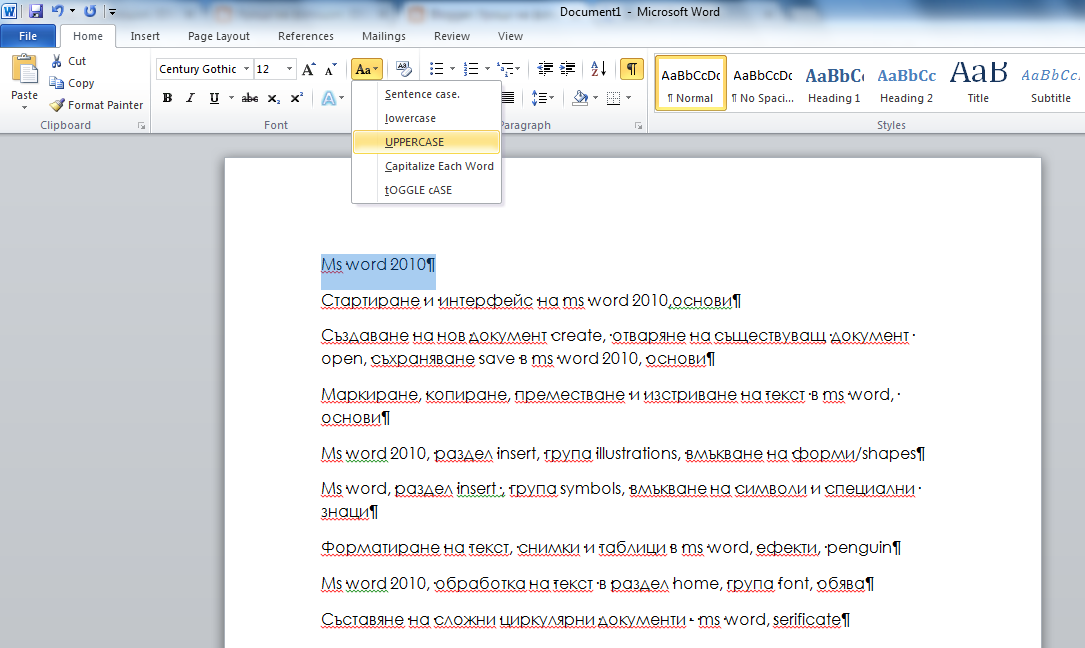Open the font name dropdown
Image resolution: width=1085 pixels, height=648 pixels.
click(246, 69)
